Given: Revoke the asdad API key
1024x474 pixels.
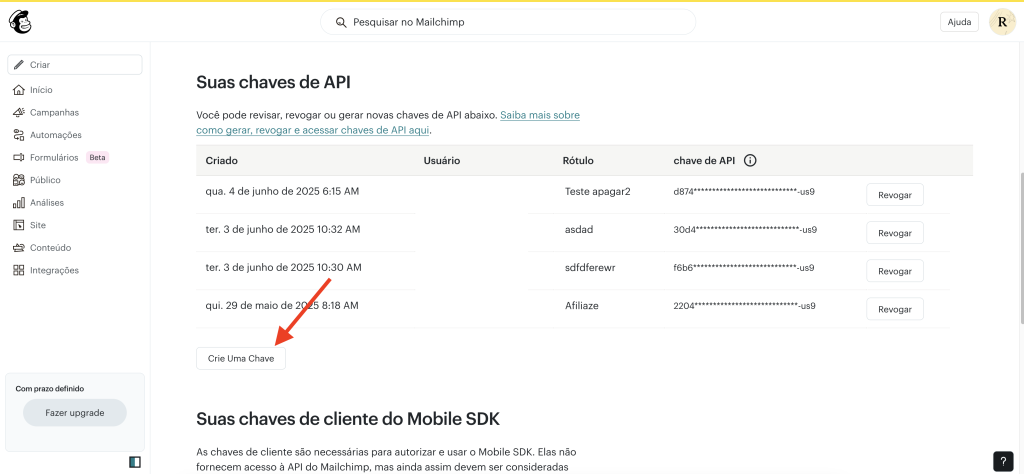Looking at the screenshot, I should (895, 232).
